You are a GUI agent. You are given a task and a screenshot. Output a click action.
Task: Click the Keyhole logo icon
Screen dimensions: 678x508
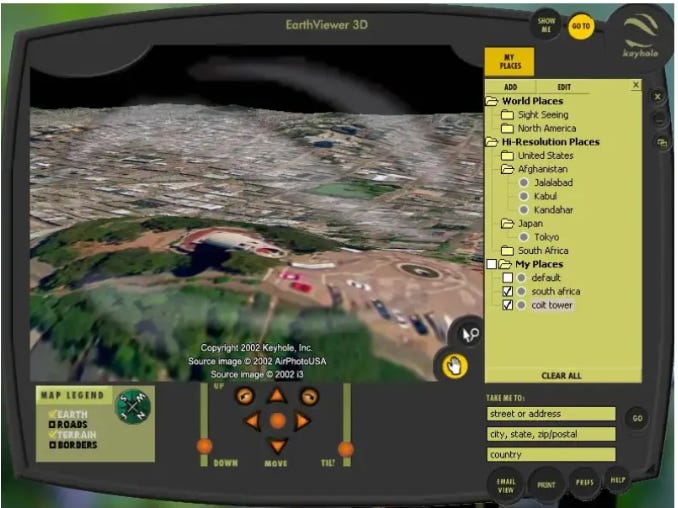point(640,36)
